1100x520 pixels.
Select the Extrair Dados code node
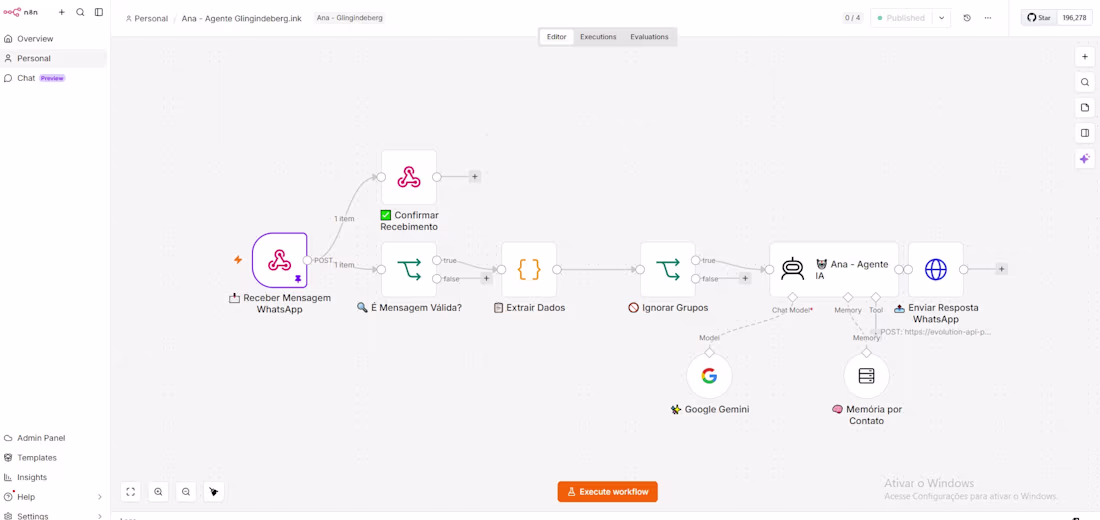529,269
